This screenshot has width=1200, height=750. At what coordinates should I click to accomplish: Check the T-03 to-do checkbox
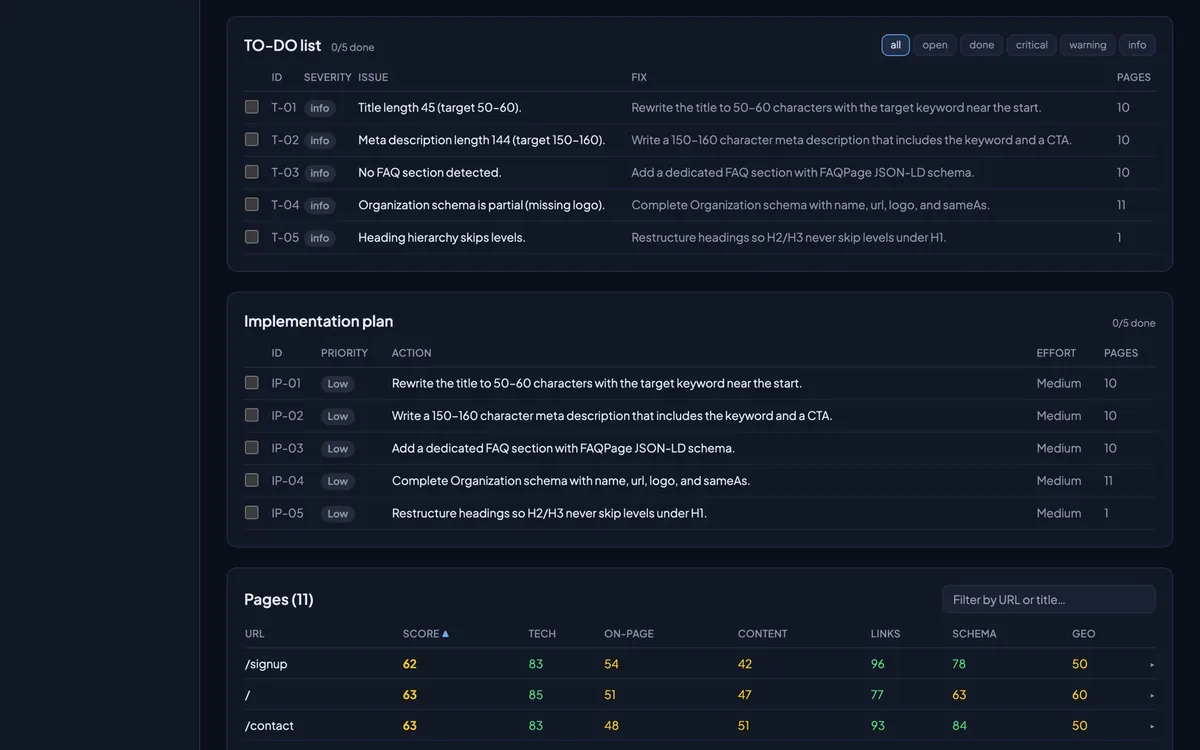[252, 172]
